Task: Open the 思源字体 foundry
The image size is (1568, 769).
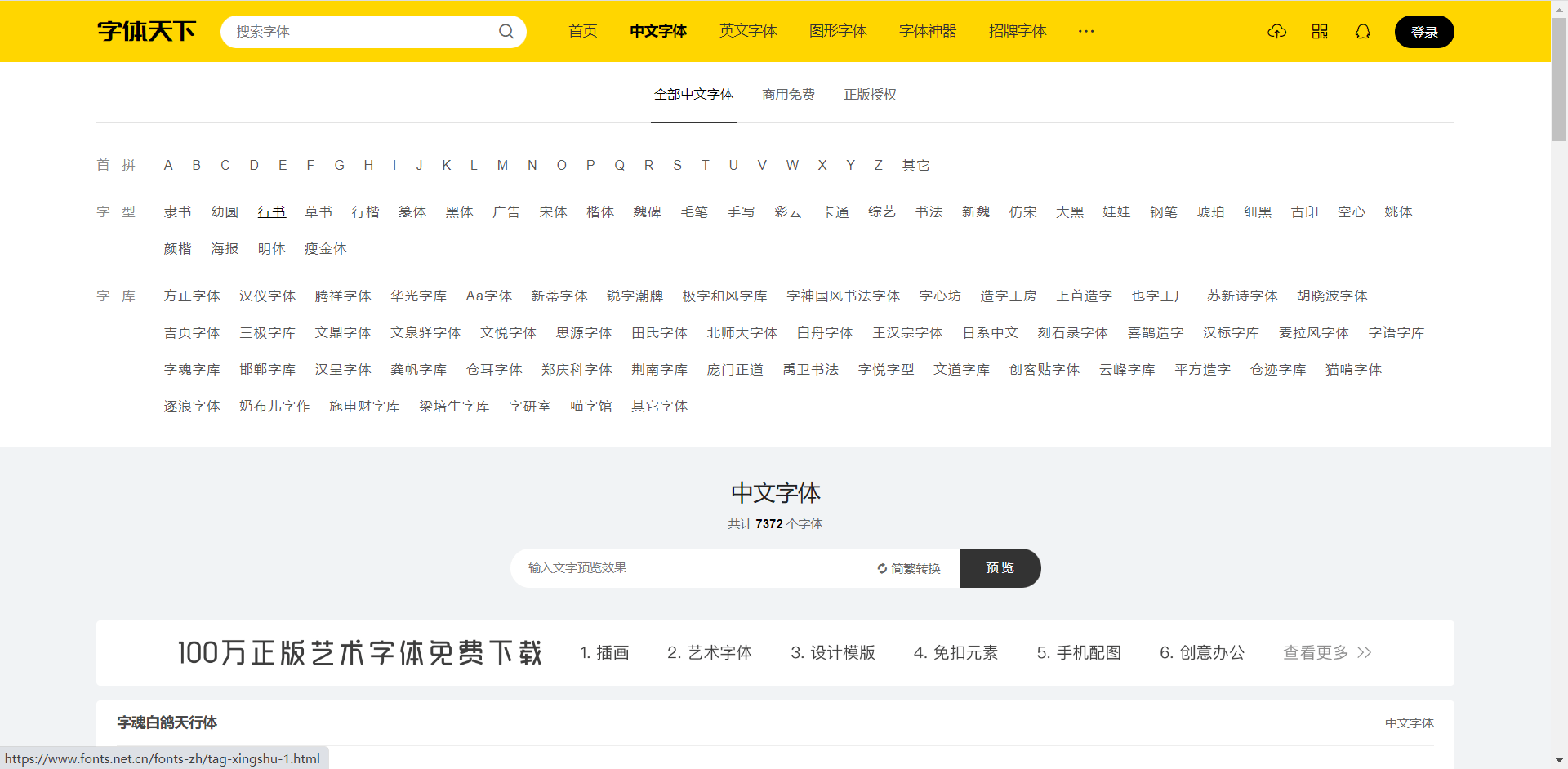Action: pyautogui.click(x=584, y=333)
